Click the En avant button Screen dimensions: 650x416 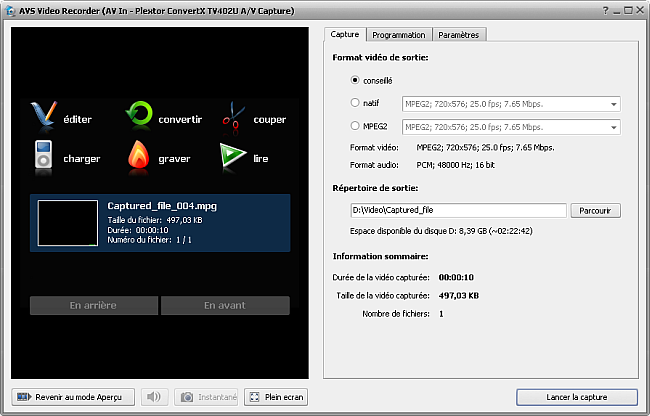pos(225,305)
